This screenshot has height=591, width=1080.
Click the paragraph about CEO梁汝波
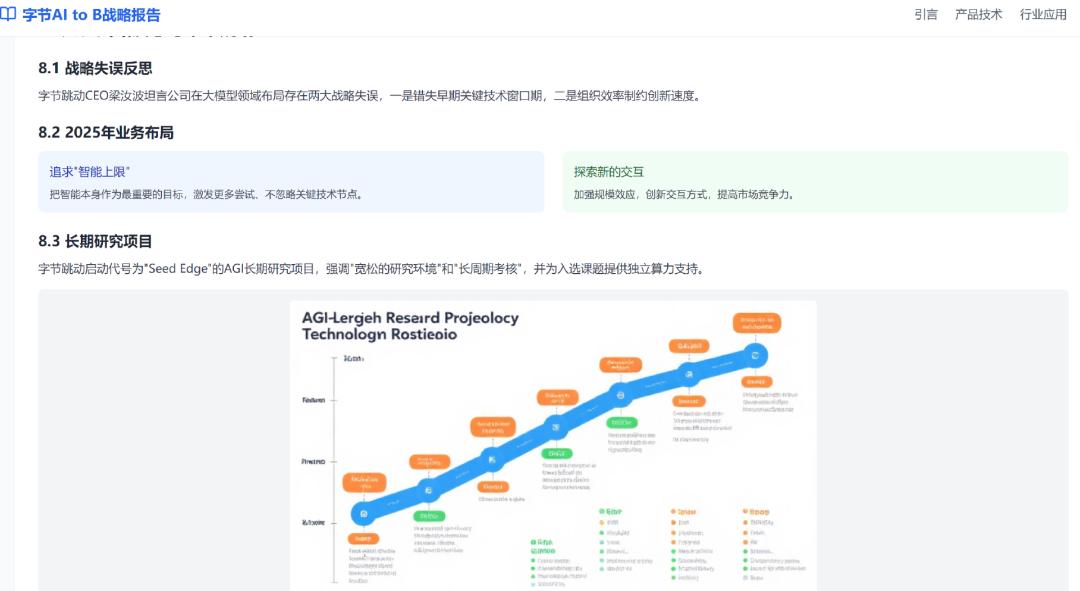(x=368, y=96)
